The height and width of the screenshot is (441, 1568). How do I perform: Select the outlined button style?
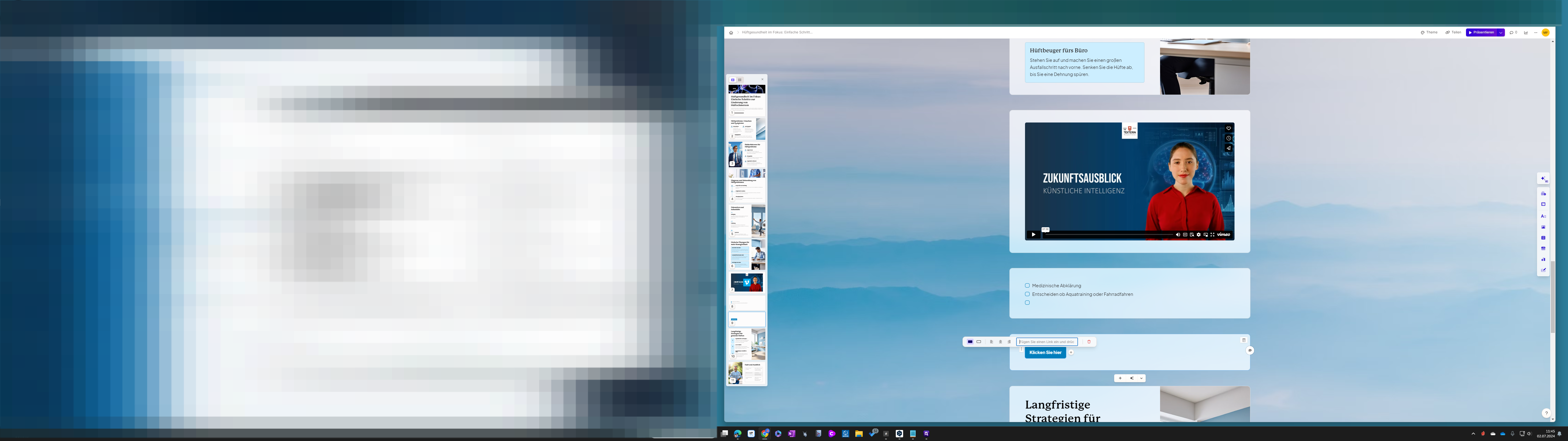point(979,342)
